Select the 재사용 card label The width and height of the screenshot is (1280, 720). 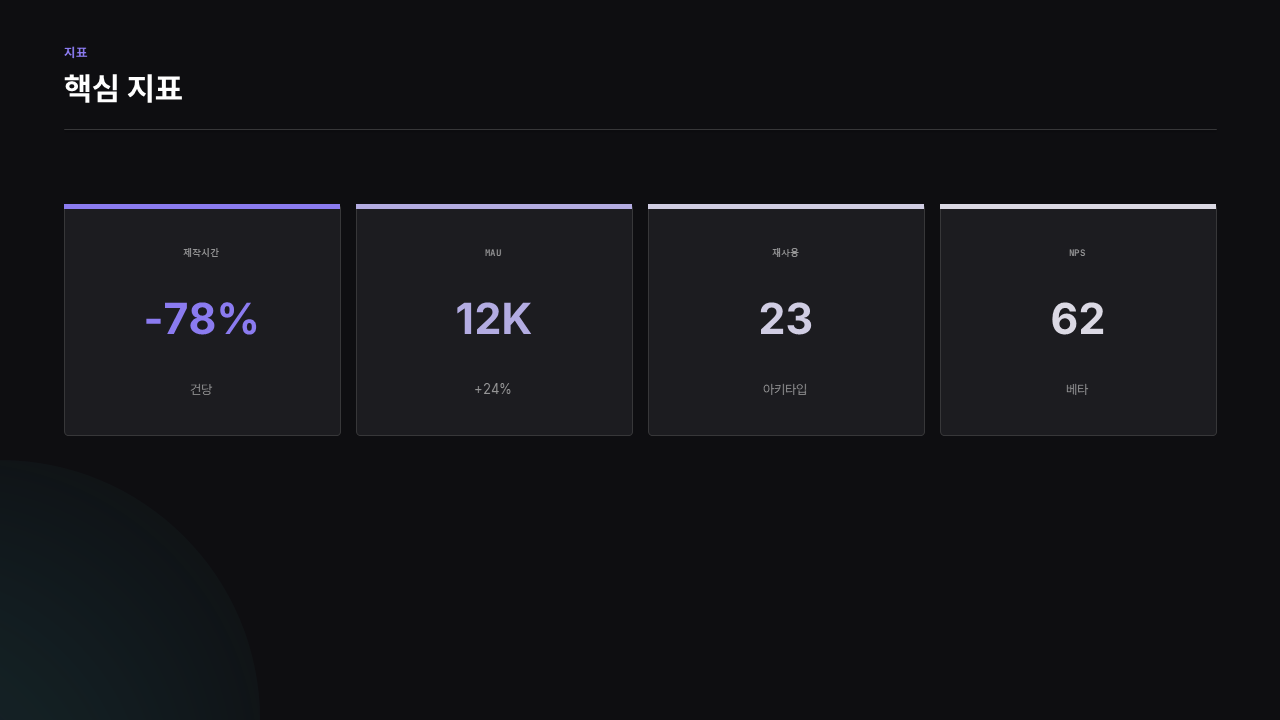786,253
